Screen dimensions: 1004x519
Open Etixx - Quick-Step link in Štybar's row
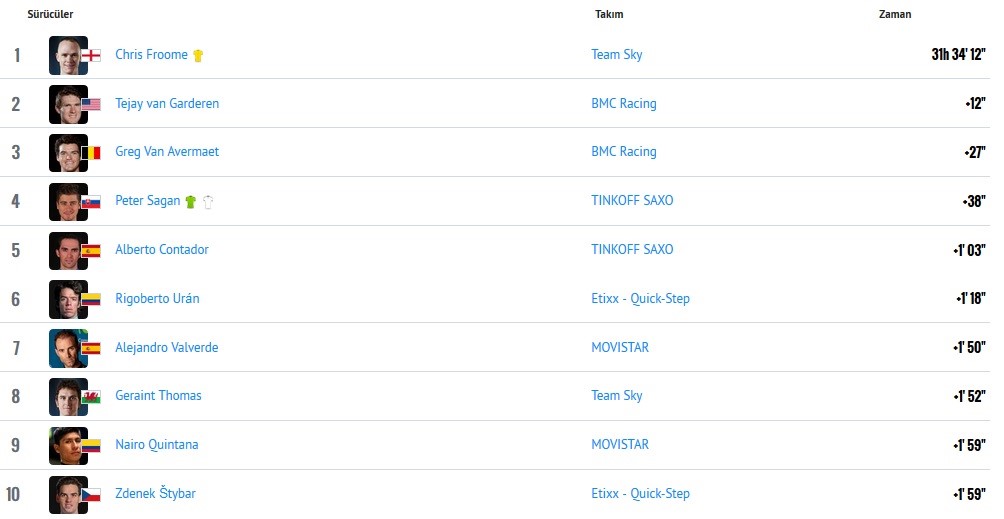click(x=640, y=494)
